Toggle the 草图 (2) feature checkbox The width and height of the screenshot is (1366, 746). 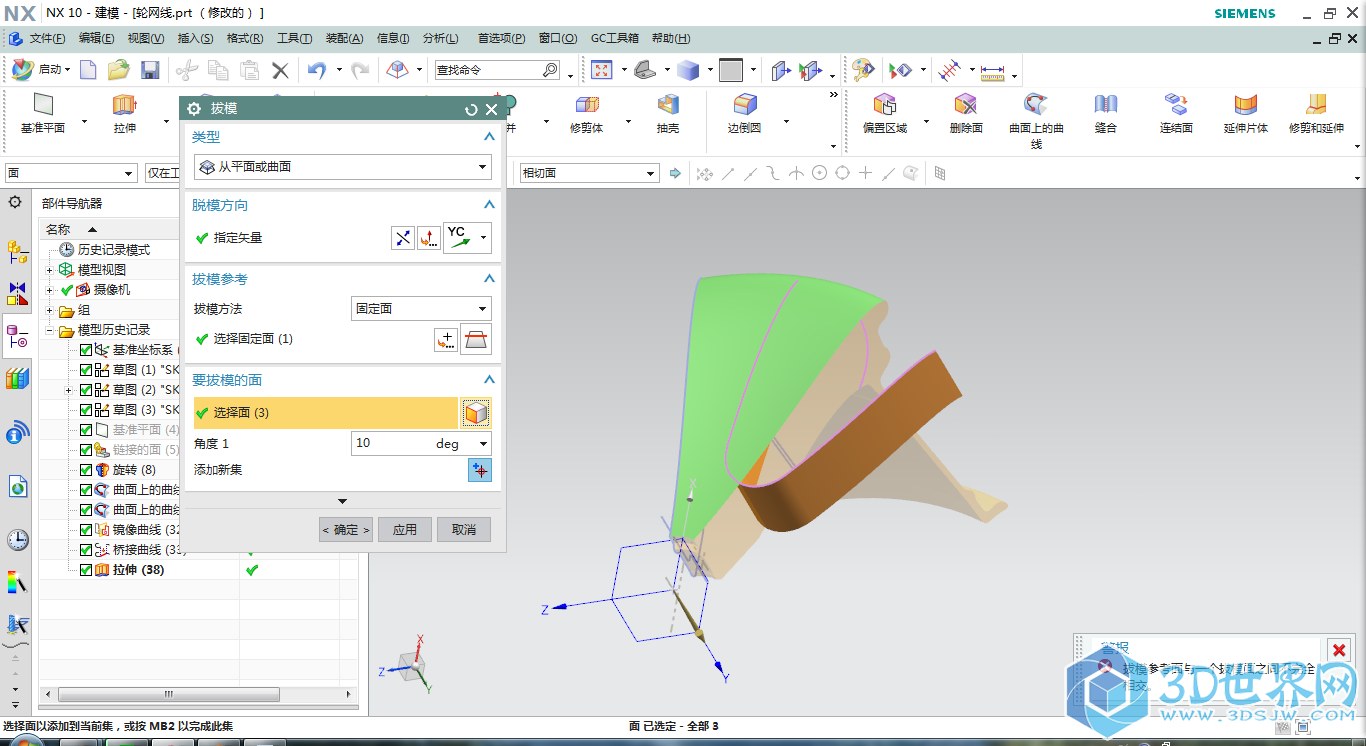click(x=86, y=390)
